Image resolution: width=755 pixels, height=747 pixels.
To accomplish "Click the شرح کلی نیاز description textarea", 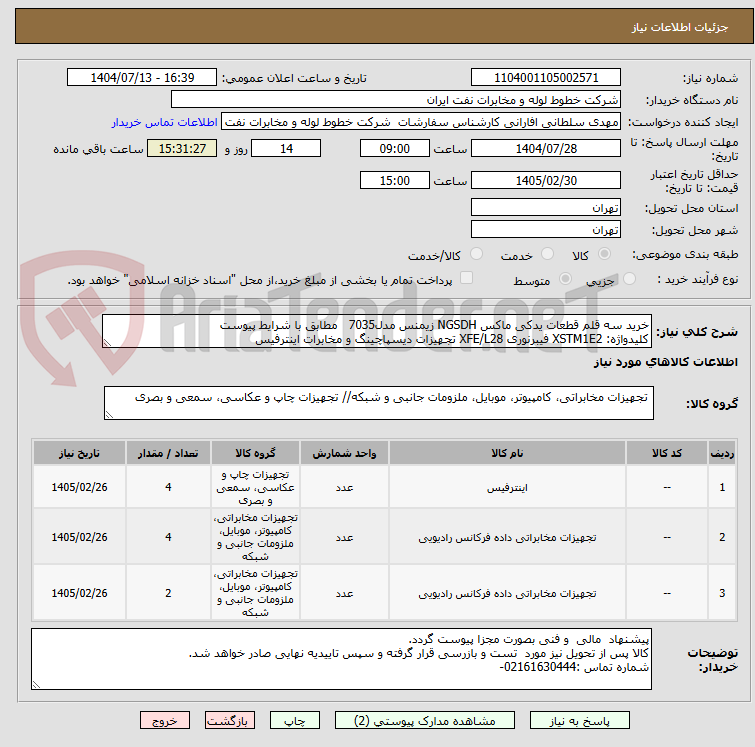I will (377, 331).
